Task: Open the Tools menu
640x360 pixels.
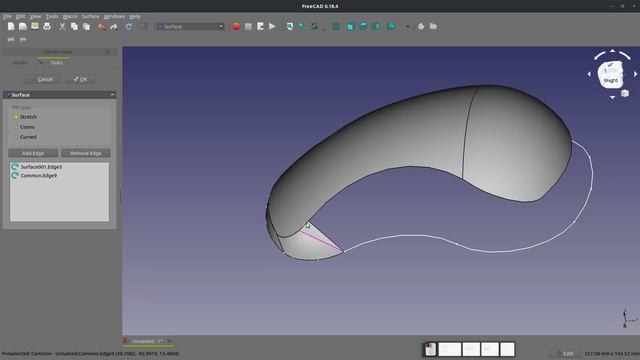Action: 52,16
